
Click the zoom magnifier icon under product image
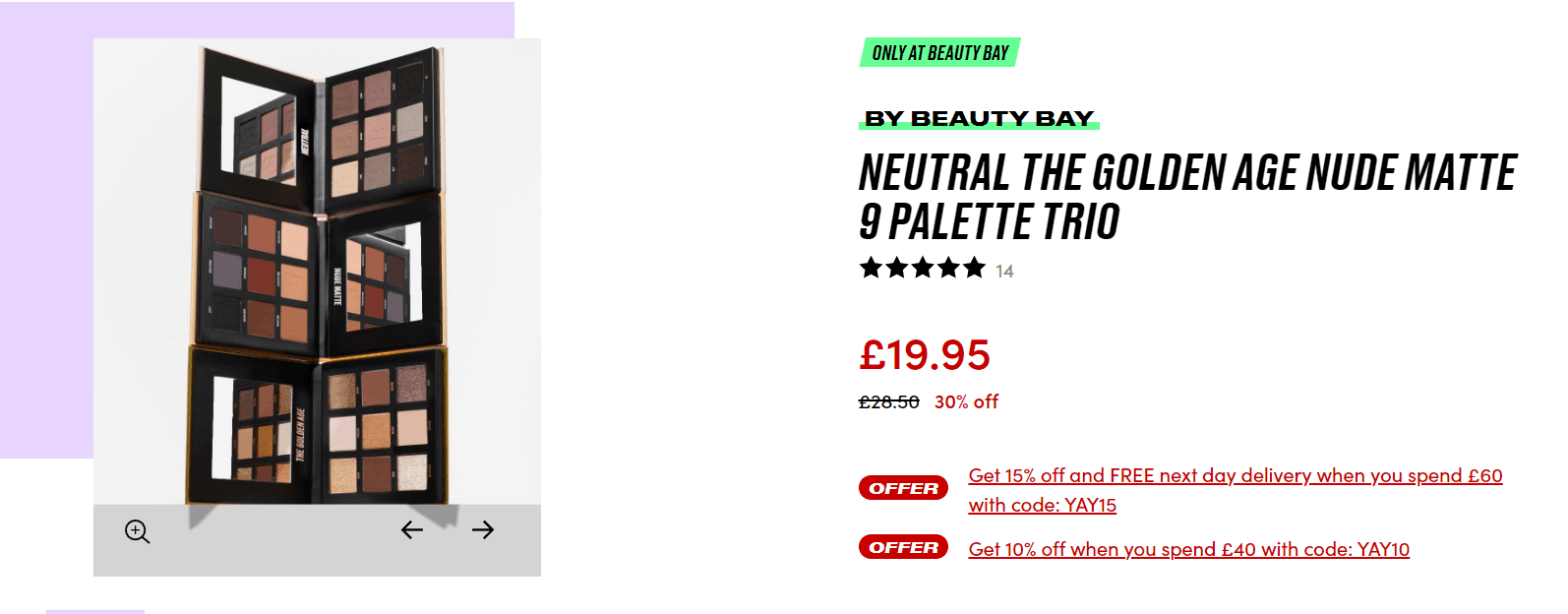click(x=137, y=531)
